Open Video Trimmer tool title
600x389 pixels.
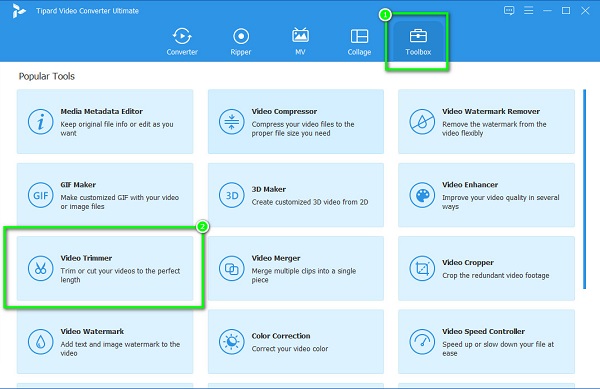coord(86,258)
